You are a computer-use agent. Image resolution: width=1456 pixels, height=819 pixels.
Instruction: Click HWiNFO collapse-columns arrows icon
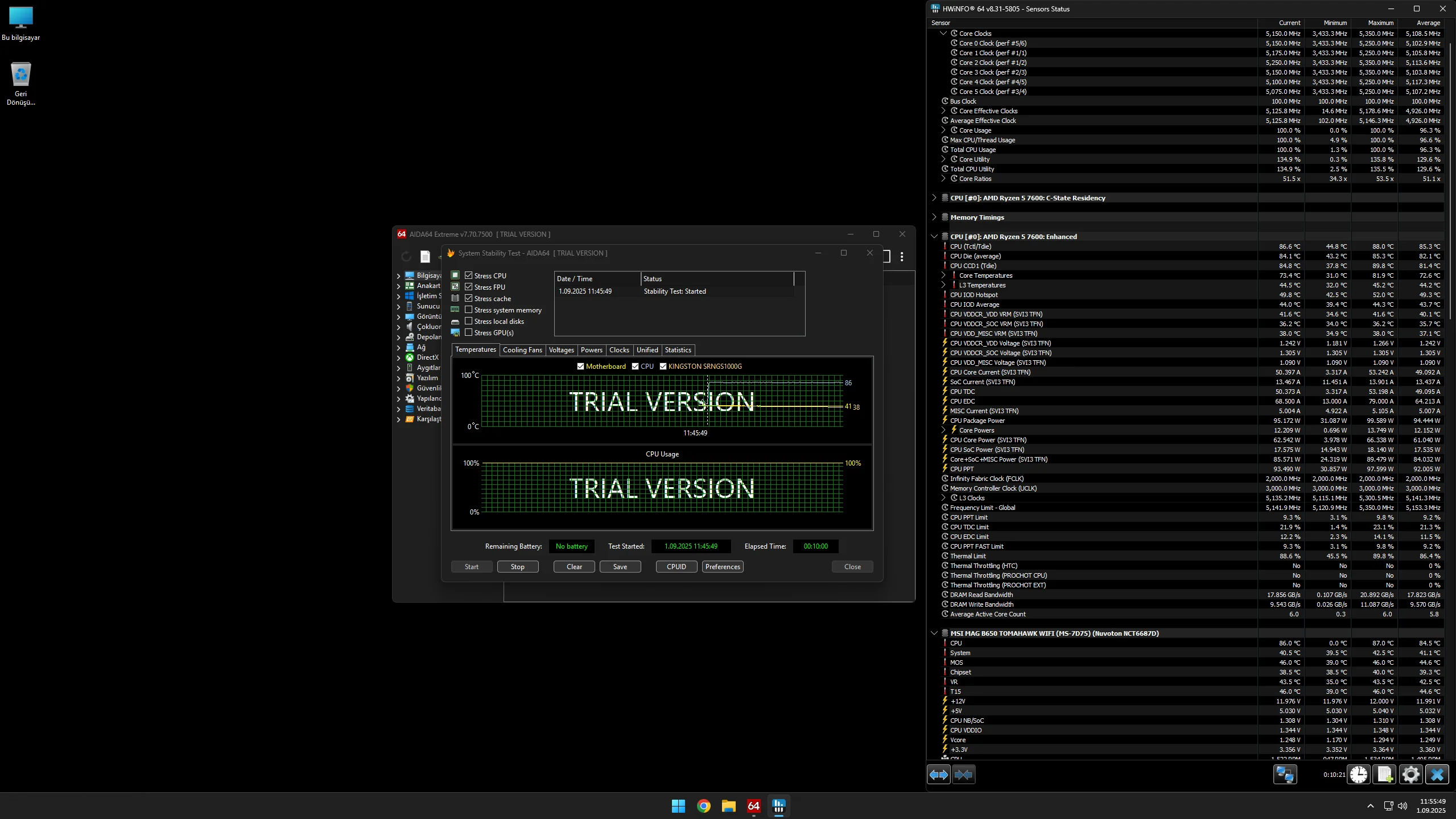click(x=963, y=775)
